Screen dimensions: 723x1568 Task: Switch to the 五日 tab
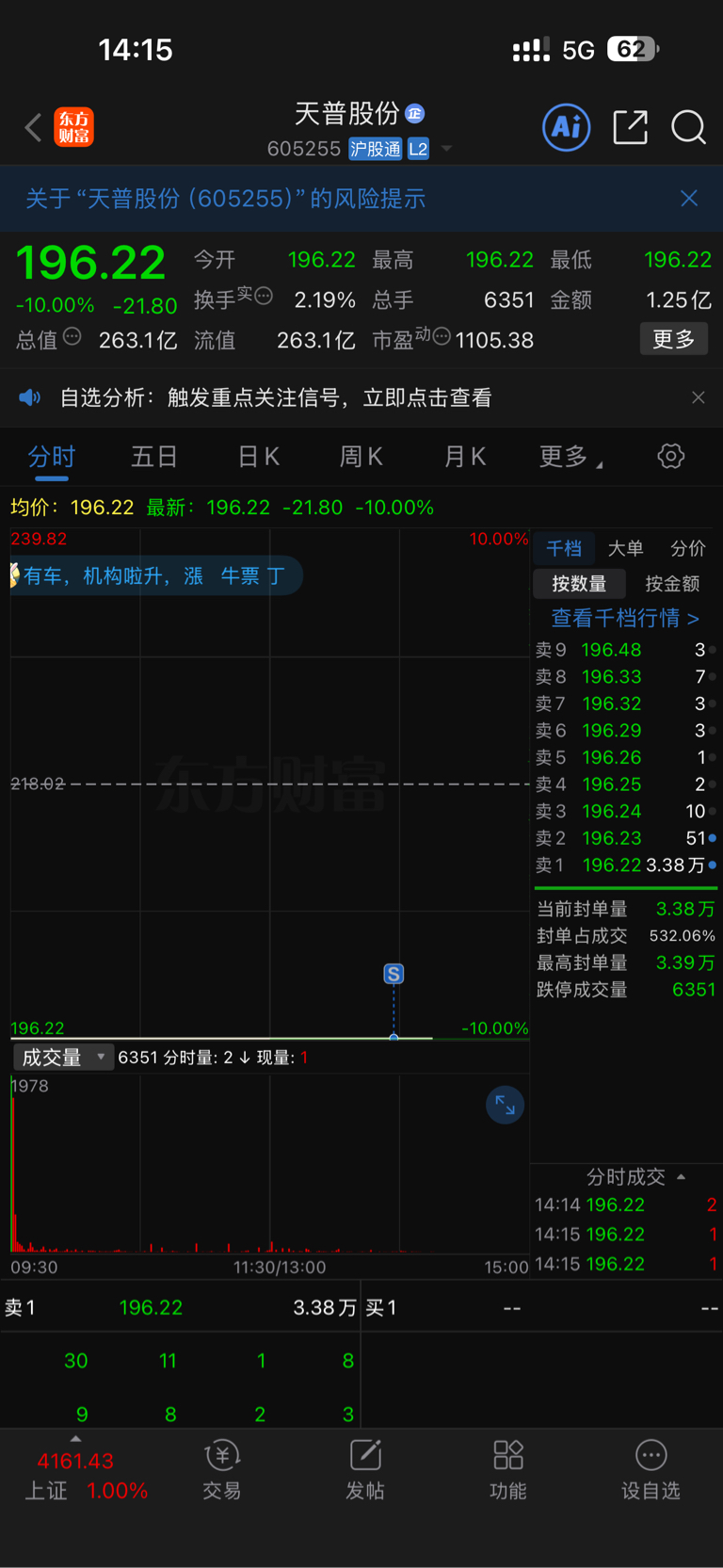154,457
